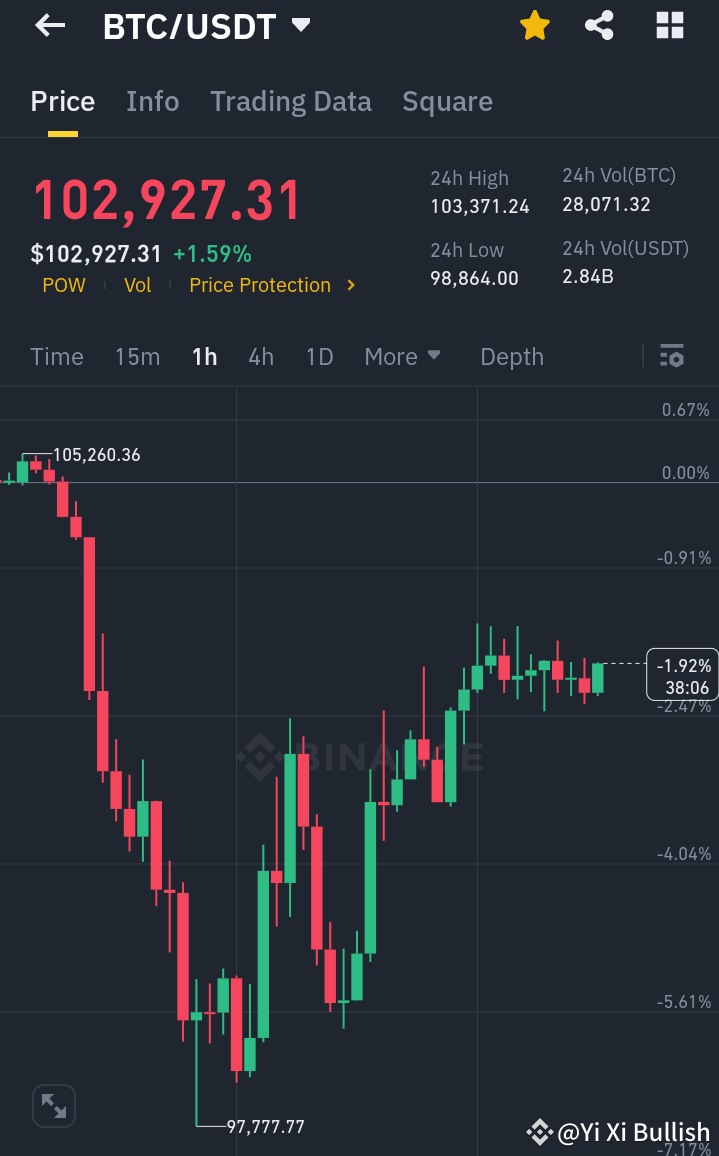Open the apps grid icon top right
Screen dimensions: 719x1156
pos(668,26)
